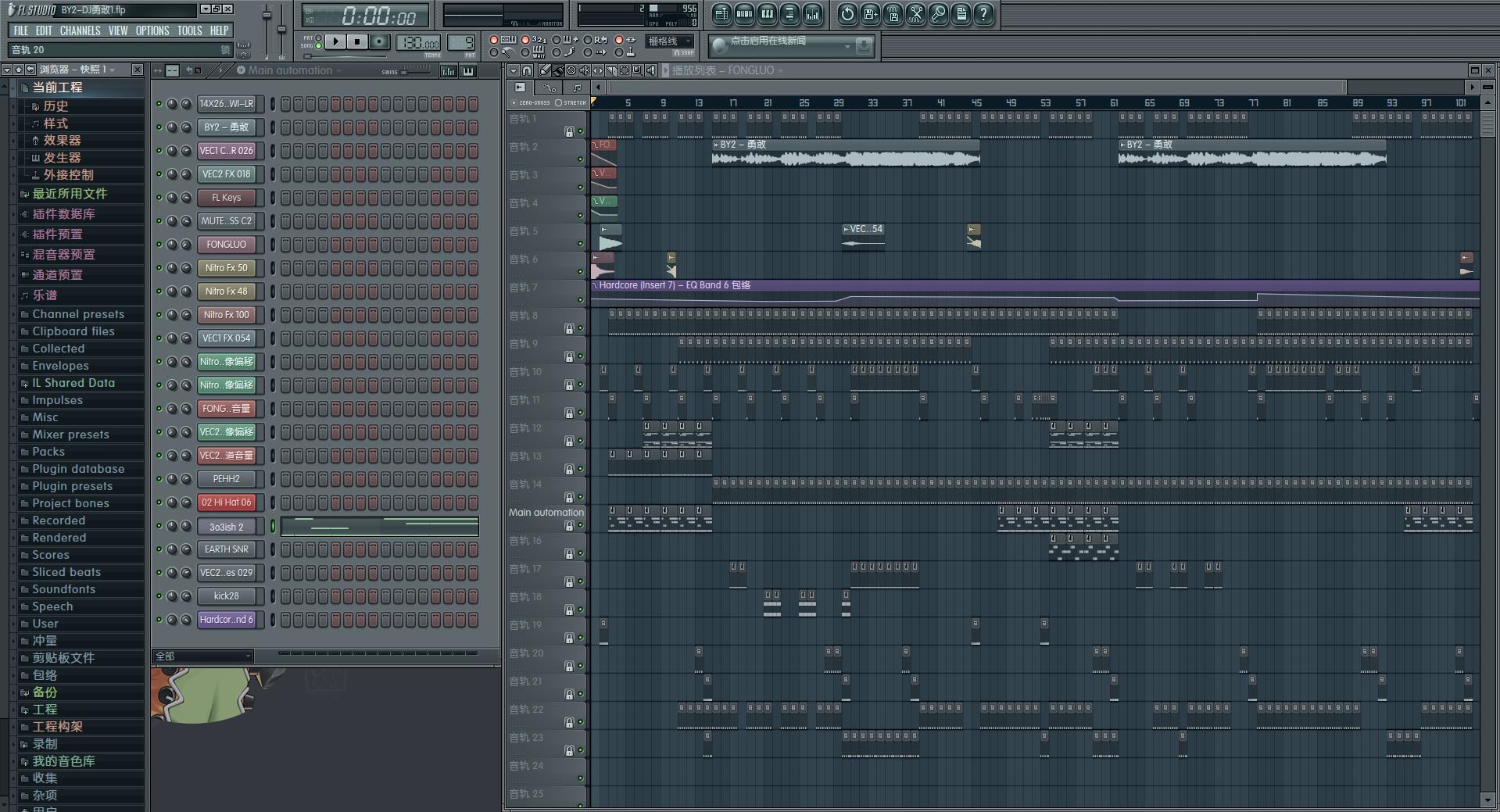
Task: Open the mixer window icon
Action: (812, 14)
